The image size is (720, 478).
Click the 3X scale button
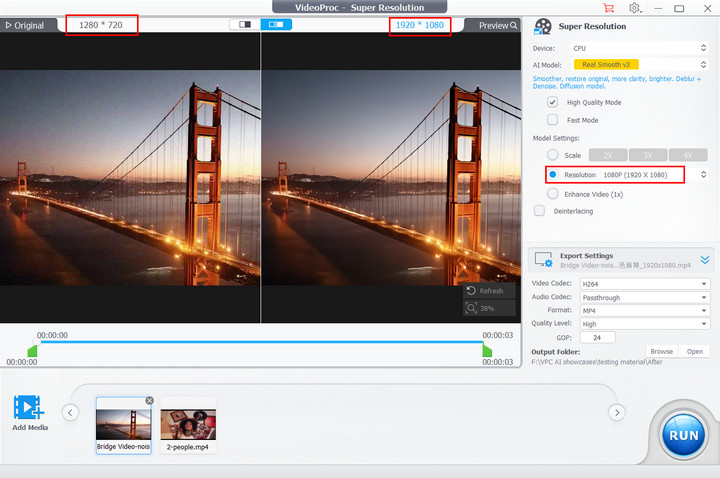648,155
